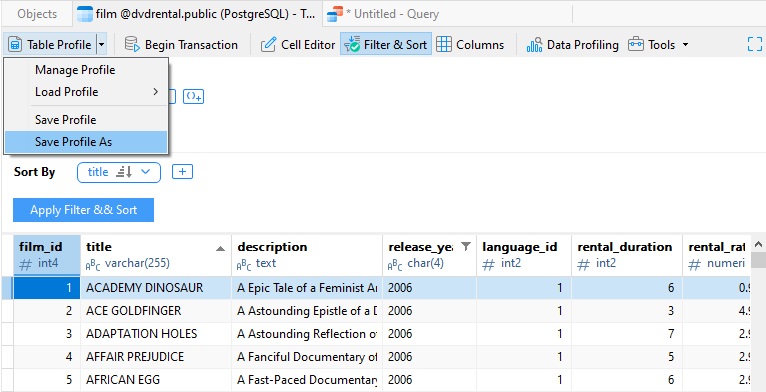Click film_id cell with value 4

click(47, 357)
